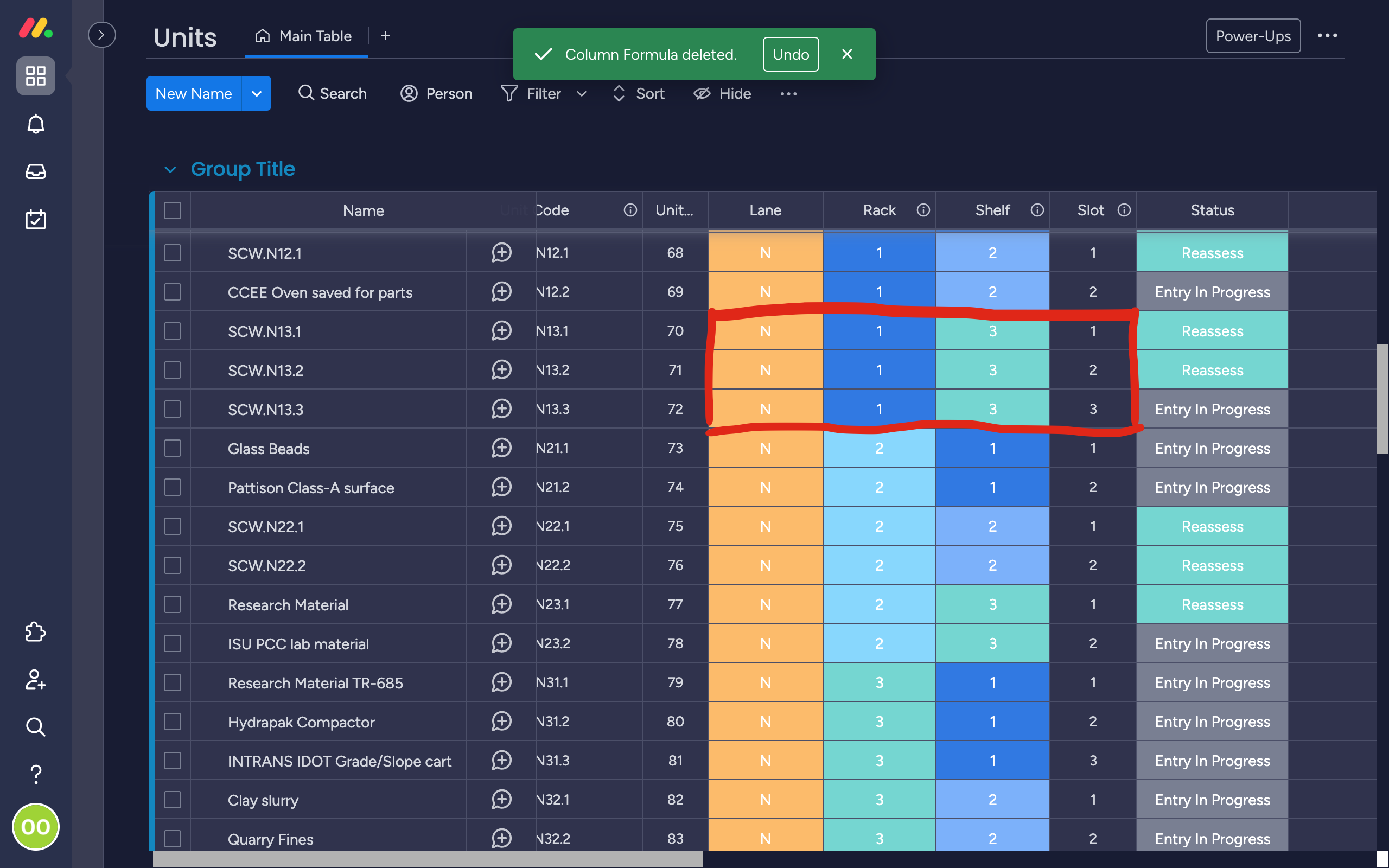Viewport: 1389px width, 868px height.
Task: Open My Work calendar icon
Action: pos(36,219)
